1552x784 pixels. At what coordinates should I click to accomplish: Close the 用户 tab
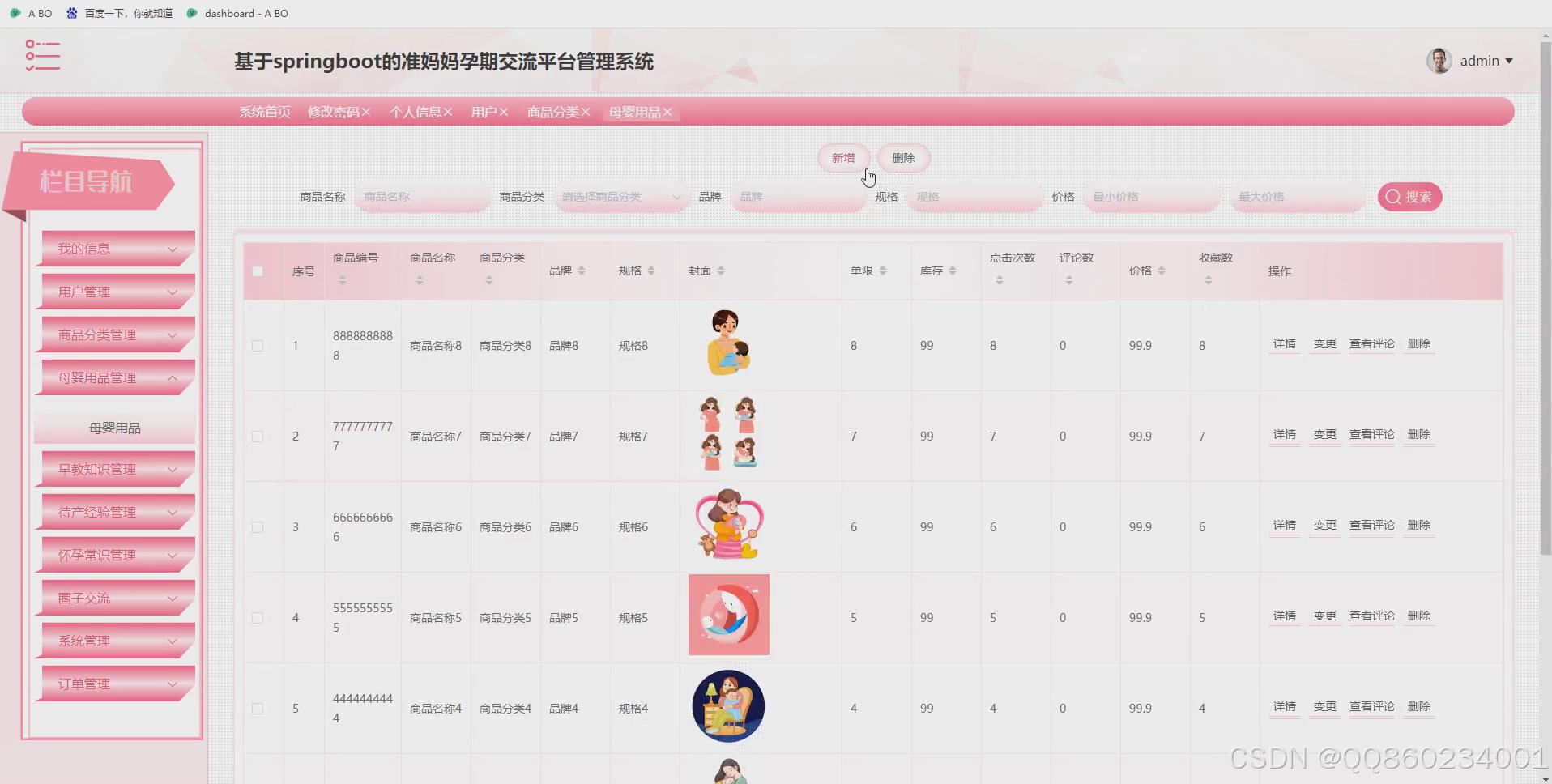tap(504, 112)
